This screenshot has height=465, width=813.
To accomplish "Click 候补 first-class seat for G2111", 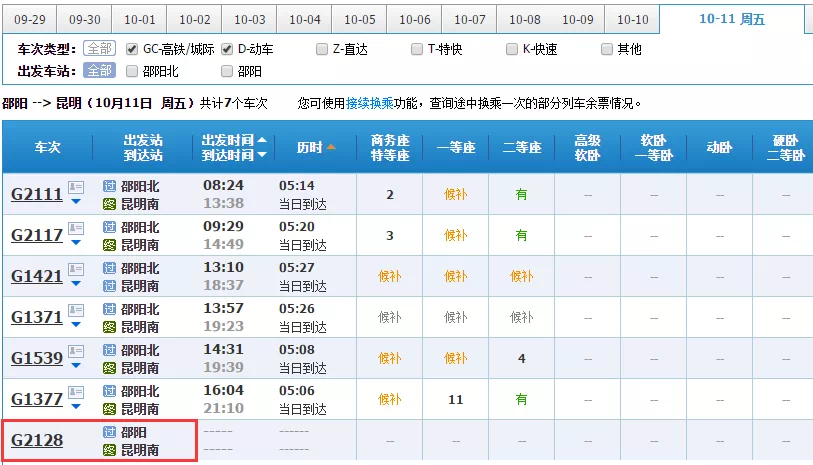I will pyautogui.click(x=456, y=194).
